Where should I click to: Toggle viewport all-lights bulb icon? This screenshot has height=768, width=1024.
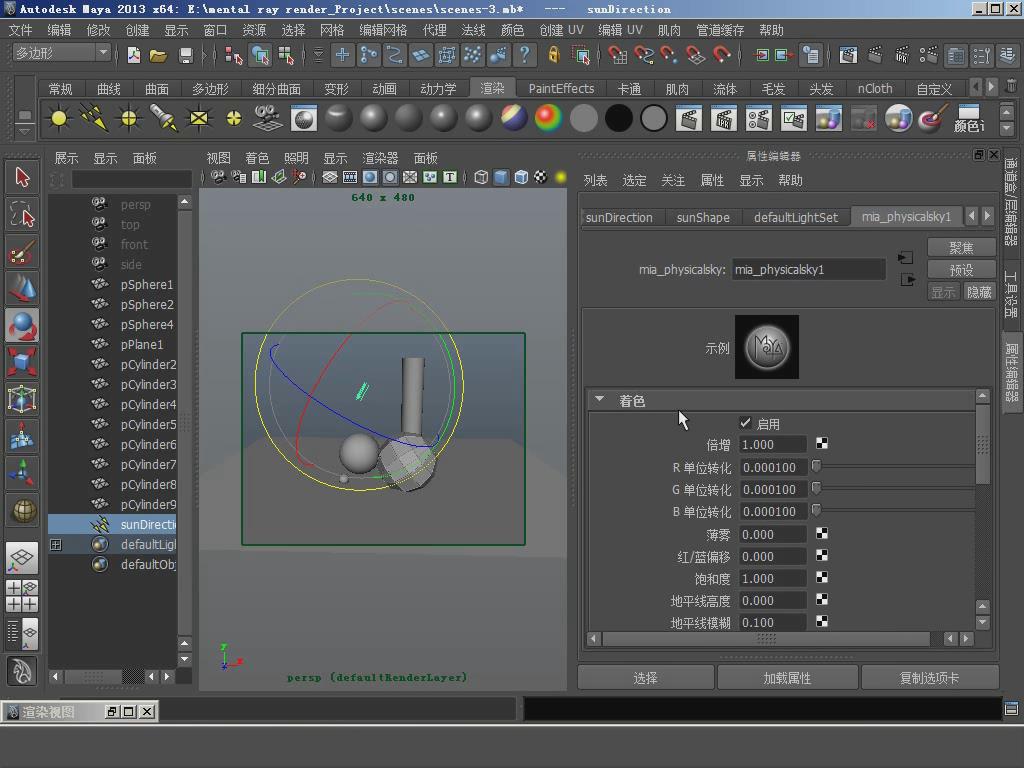tap(560, 177)
